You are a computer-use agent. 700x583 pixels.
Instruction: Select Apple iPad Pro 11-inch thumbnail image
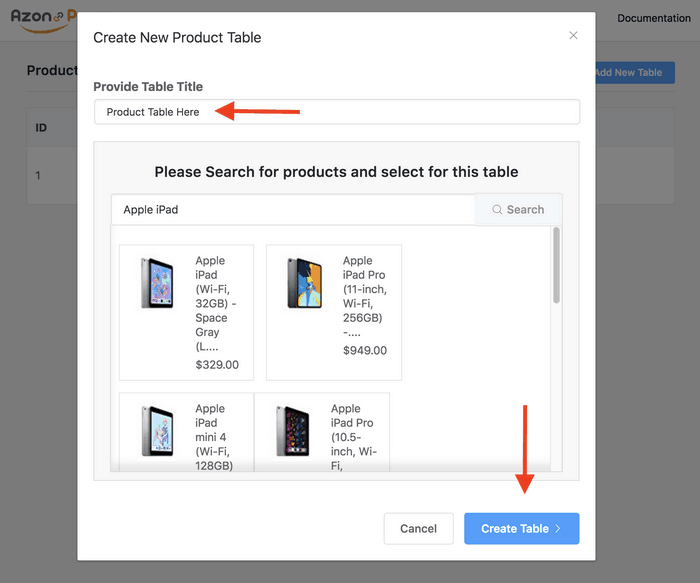[304, 283]
